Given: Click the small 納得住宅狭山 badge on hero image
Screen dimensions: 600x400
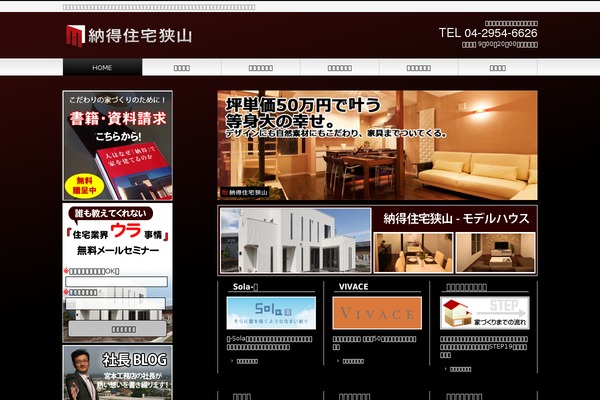Looking at the screenshot, I should 245,192.
